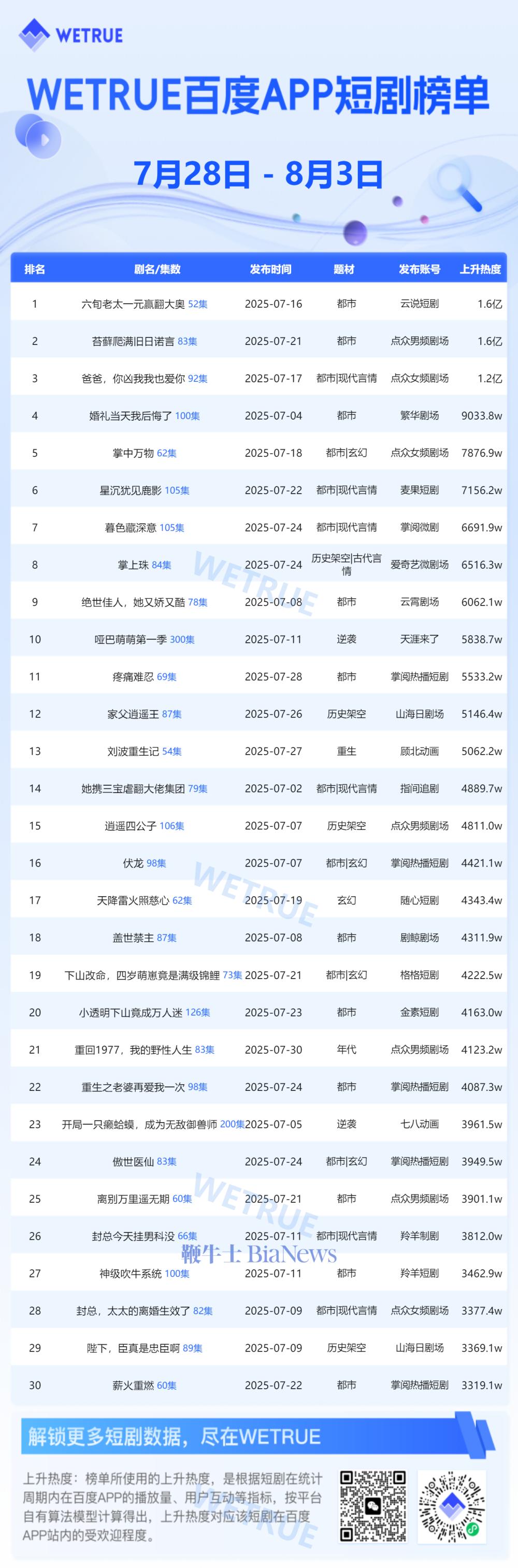
Task: Select the drama 神级吹牛系统
Action: [131, 1273]
